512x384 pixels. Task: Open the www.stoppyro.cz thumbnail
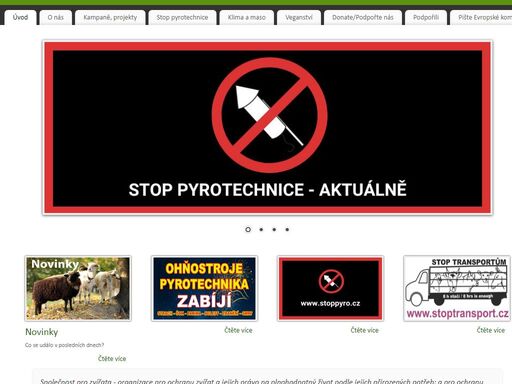tap(331, 288)
